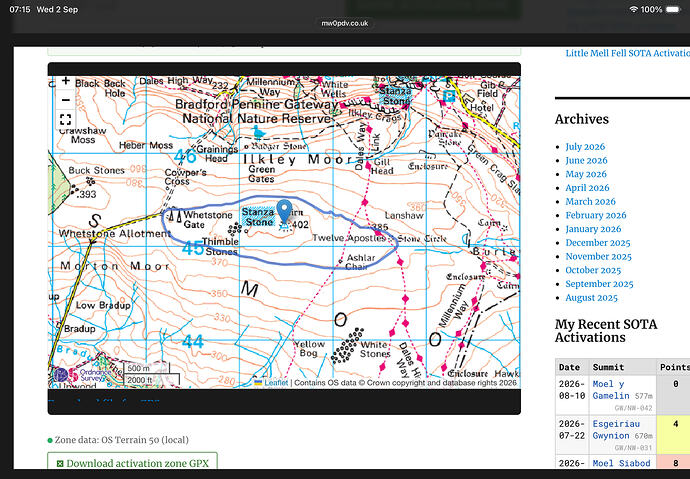This screenshot has width=690, height=479.
Task: Open Moel Siabod summit link
Action: [621, 463]
